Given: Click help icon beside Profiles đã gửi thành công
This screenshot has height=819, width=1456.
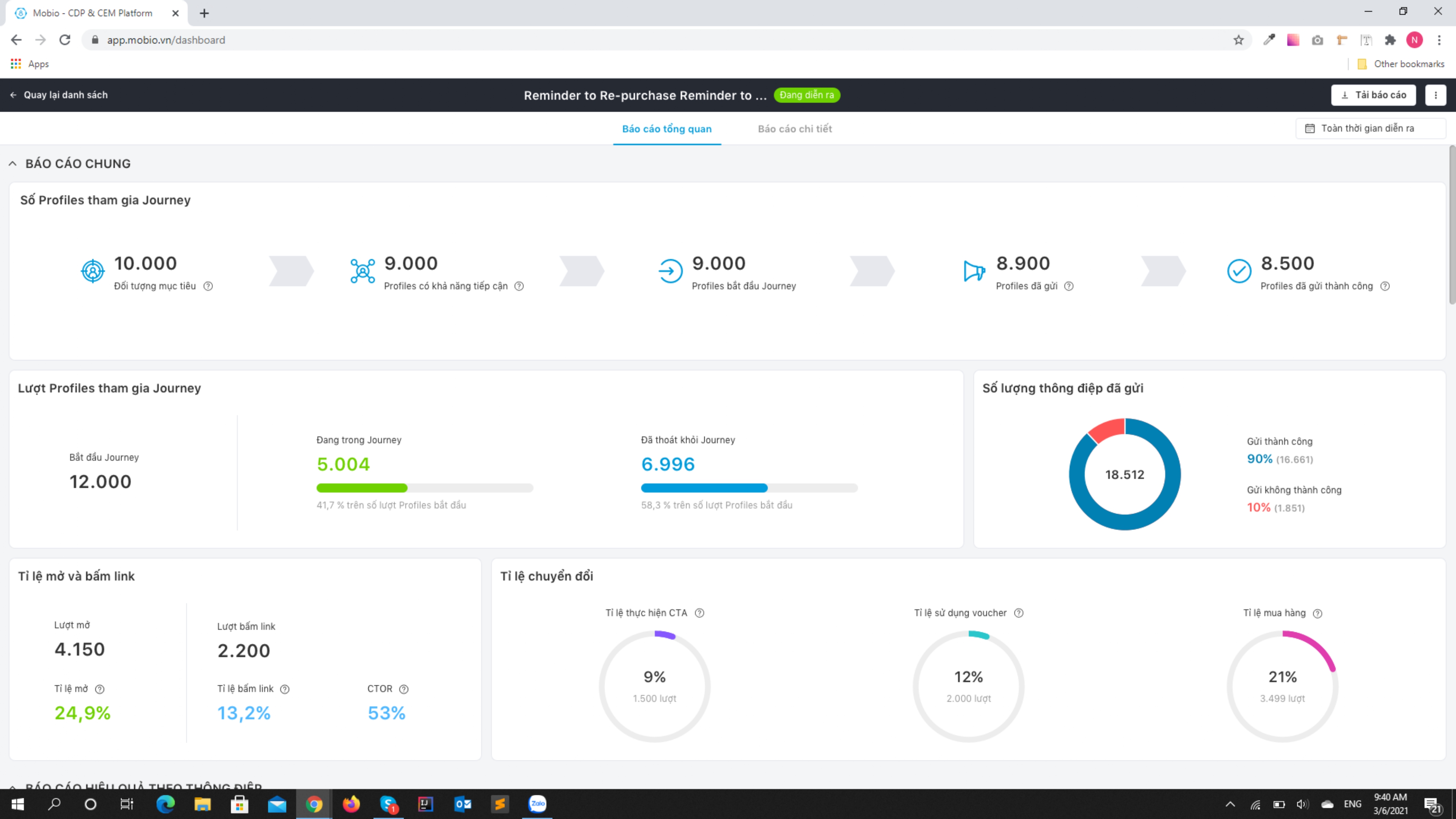Looking at the screenshot, I should click(1385, 286).
